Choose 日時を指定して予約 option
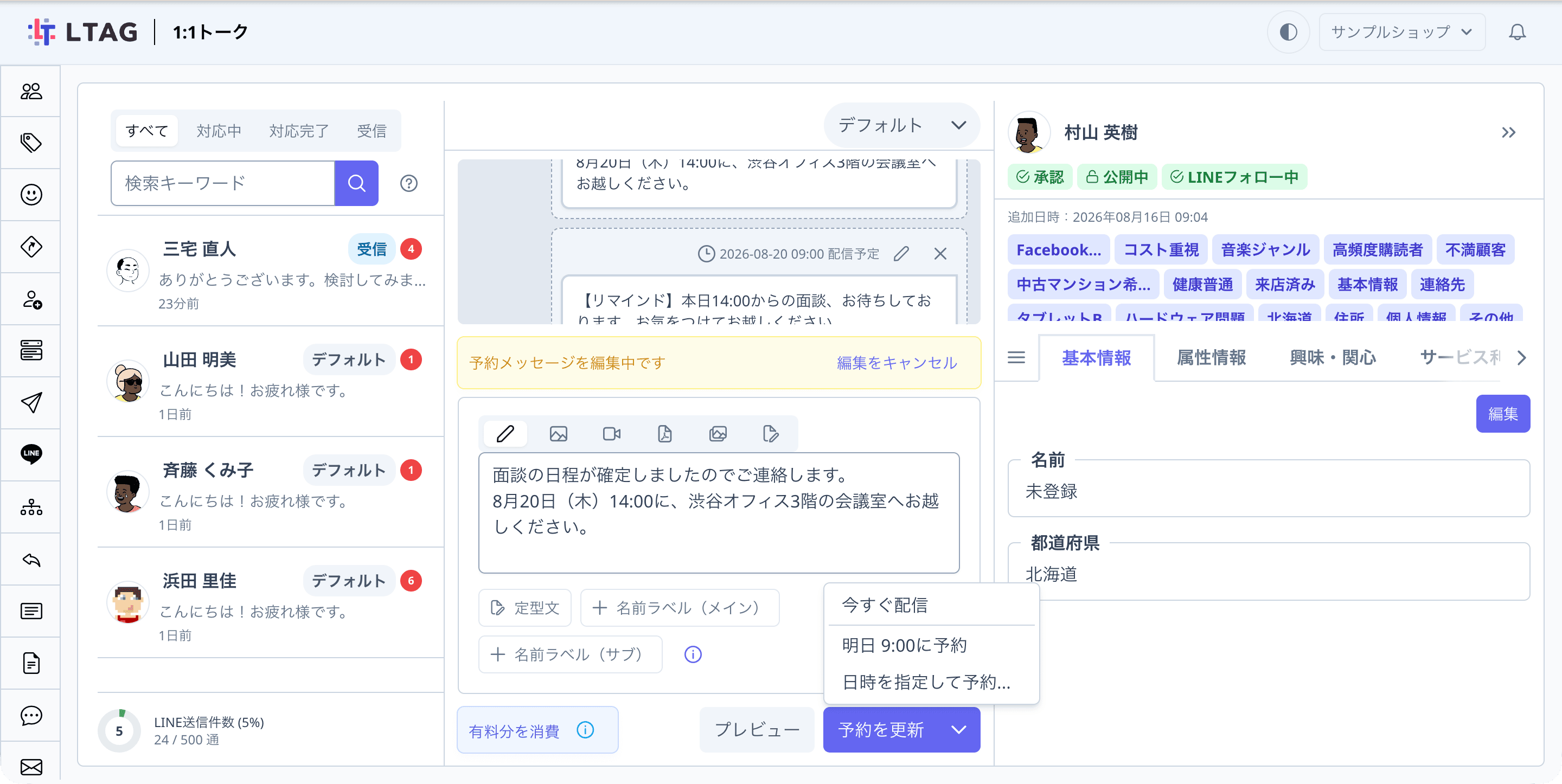The height and width of the screenshot is (784, 1562). [x=931, y=682]
